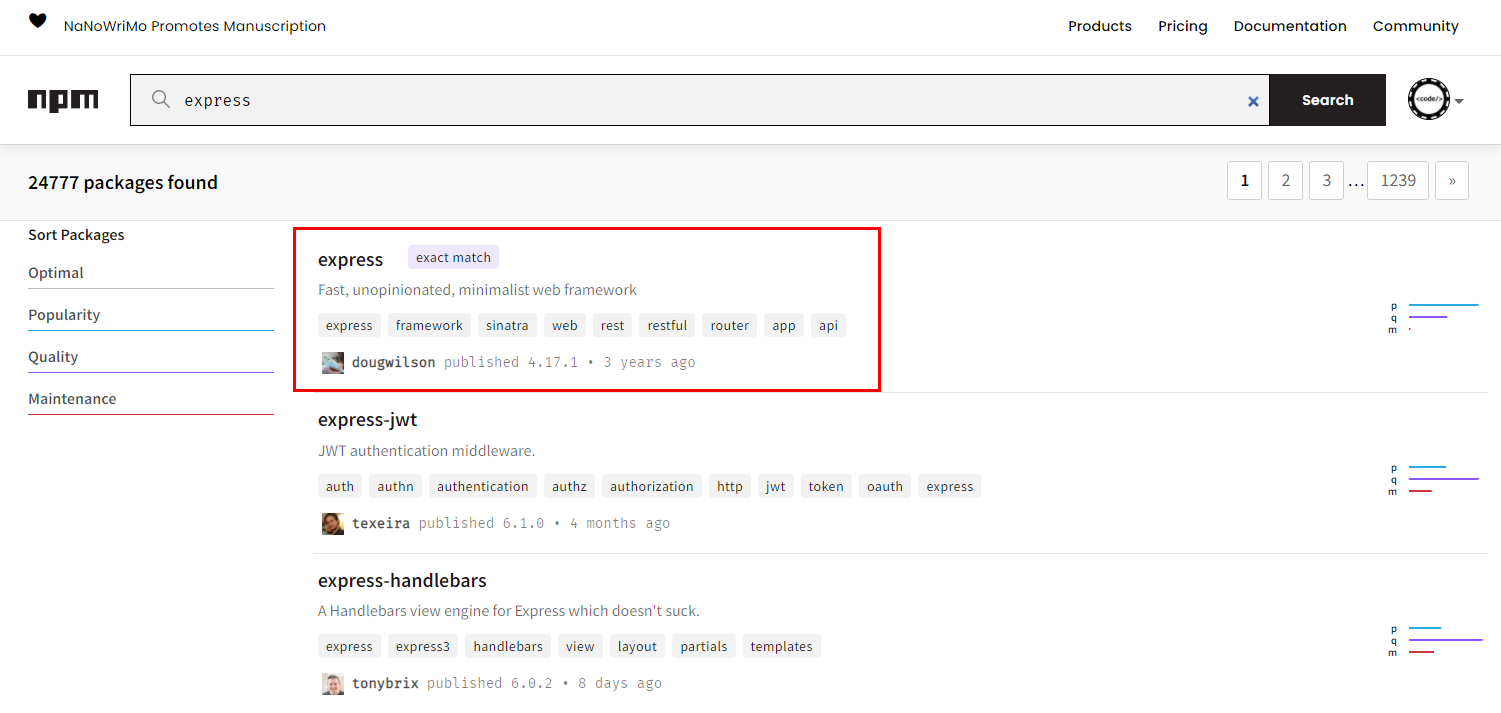Jump to last page 1239

(1398, 181)
